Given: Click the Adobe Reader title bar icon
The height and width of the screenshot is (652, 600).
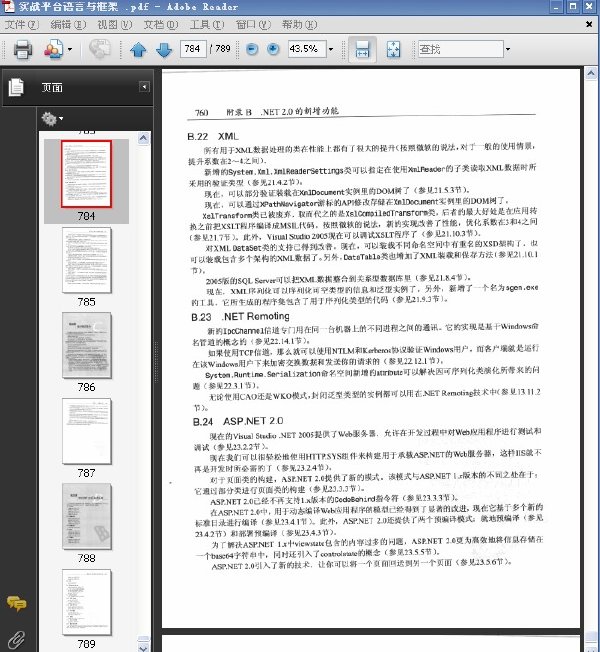Looking at the screenshot, I should [x=8, y=6].
